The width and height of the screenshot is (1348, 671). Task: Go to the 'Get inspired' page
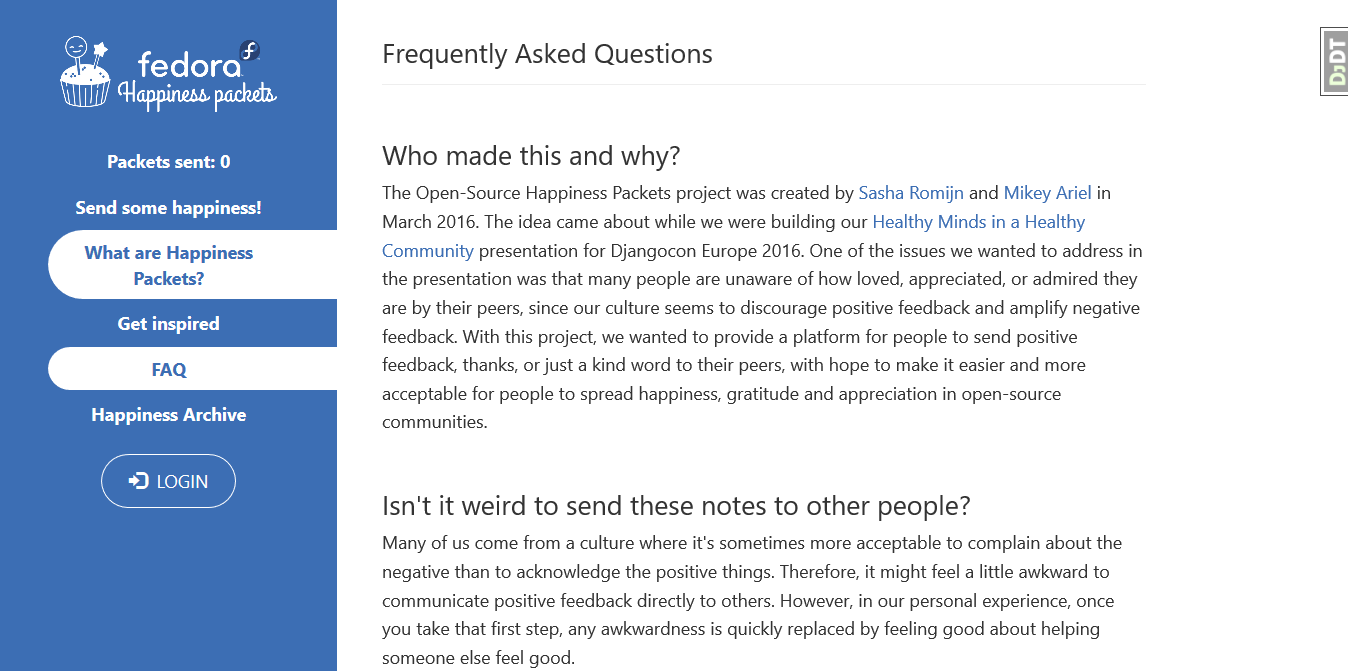(168, 324)
